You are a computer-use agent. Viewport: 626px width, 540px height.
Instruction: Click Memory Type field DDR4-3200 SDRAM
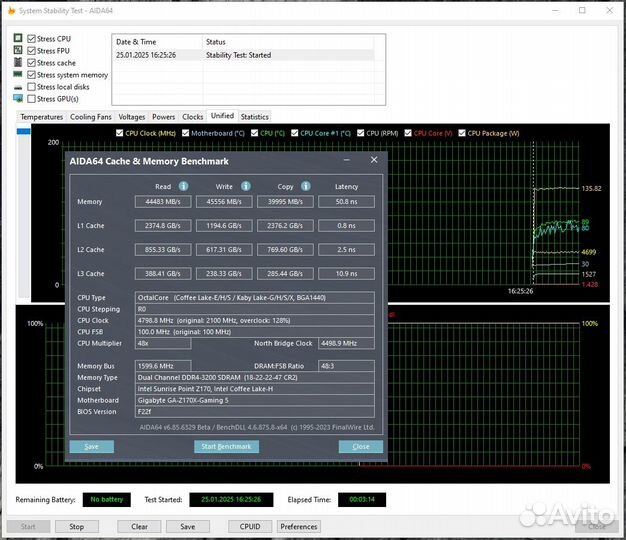(255, 378)
